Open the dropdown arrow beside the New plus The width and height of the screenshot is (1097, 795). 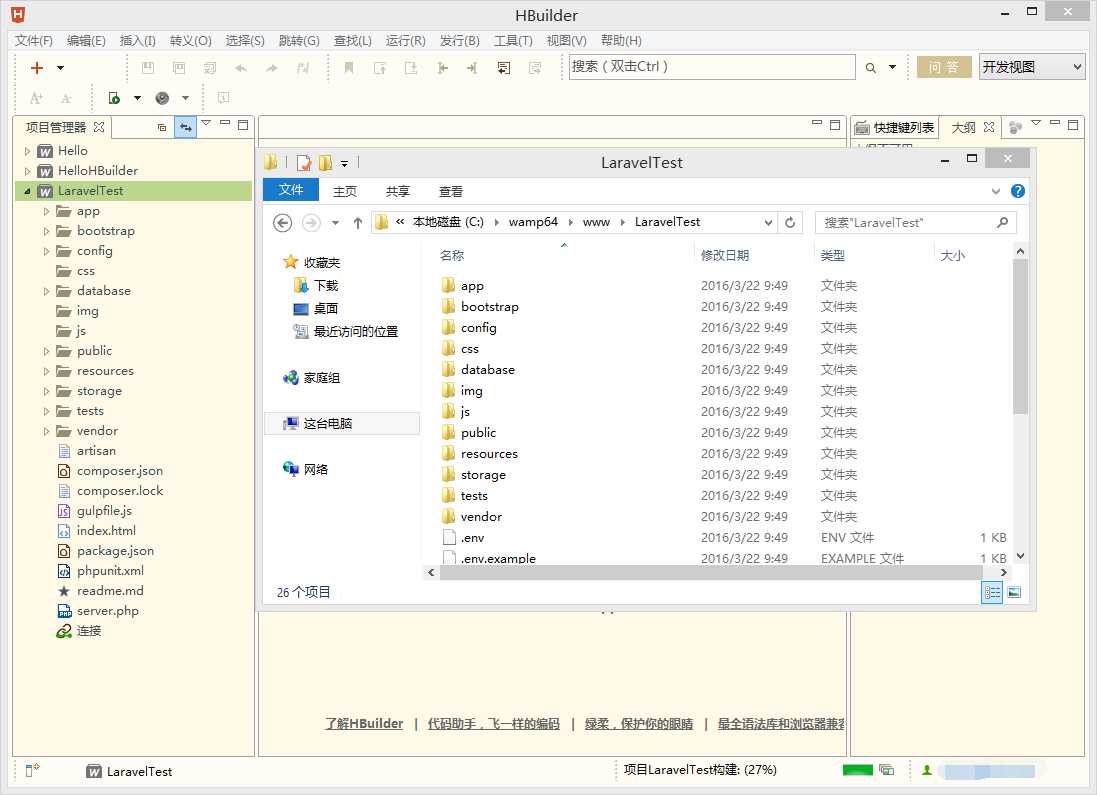point(60,68)
